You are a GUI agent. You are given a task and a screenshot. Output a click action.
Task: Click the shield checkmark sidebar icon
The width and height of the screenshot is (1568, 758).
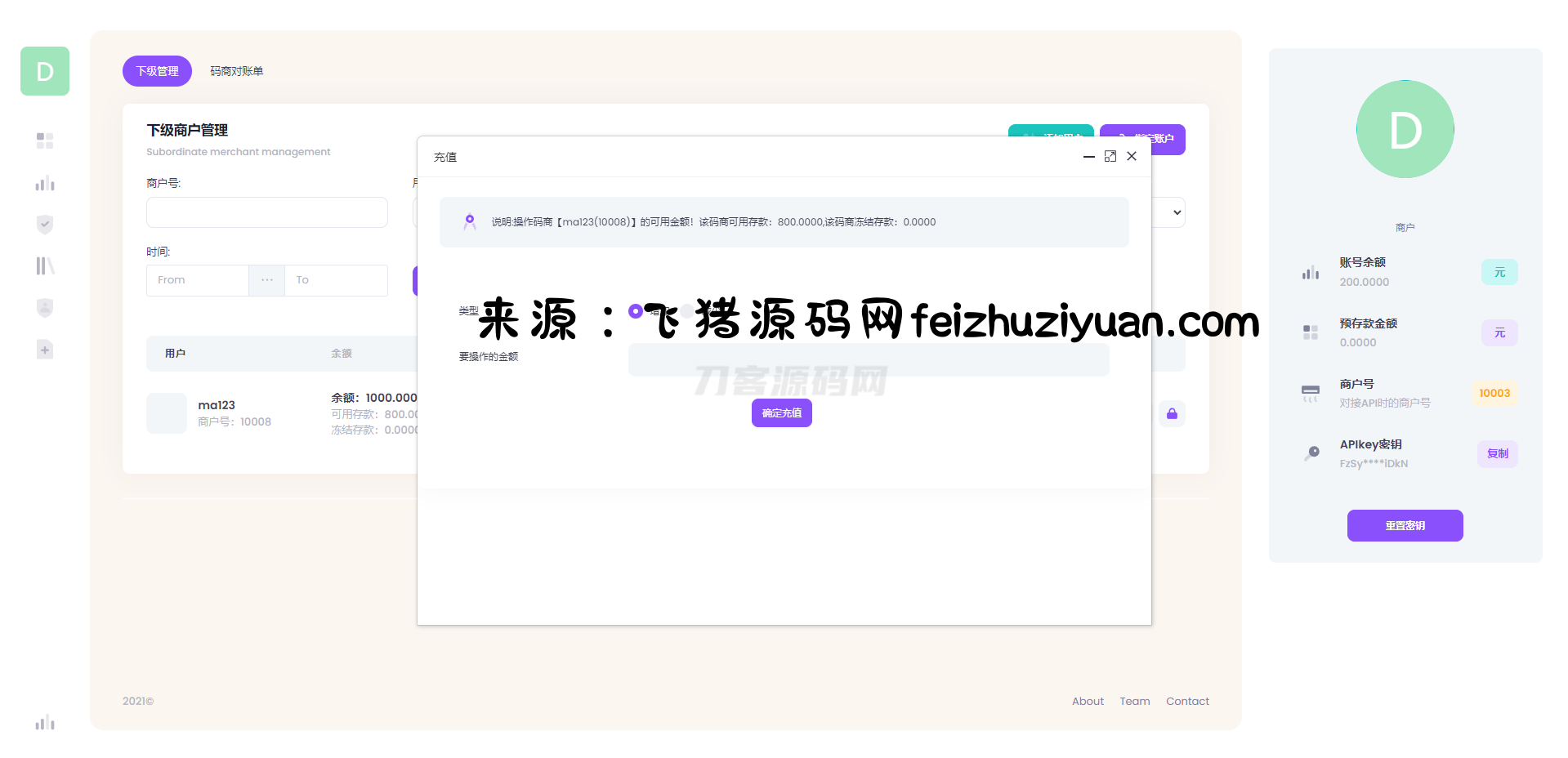click(45, 225)
